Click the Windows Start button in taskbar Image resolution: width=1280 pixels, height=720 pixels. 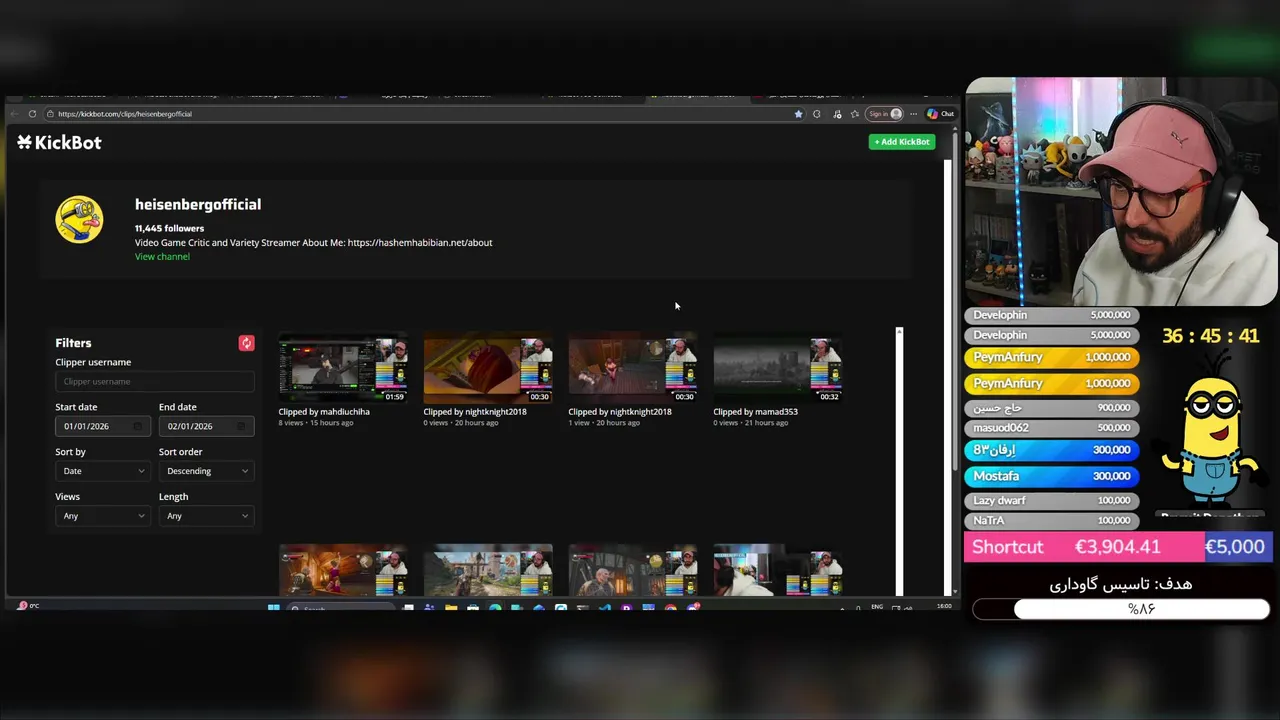(x=273, y=607)
